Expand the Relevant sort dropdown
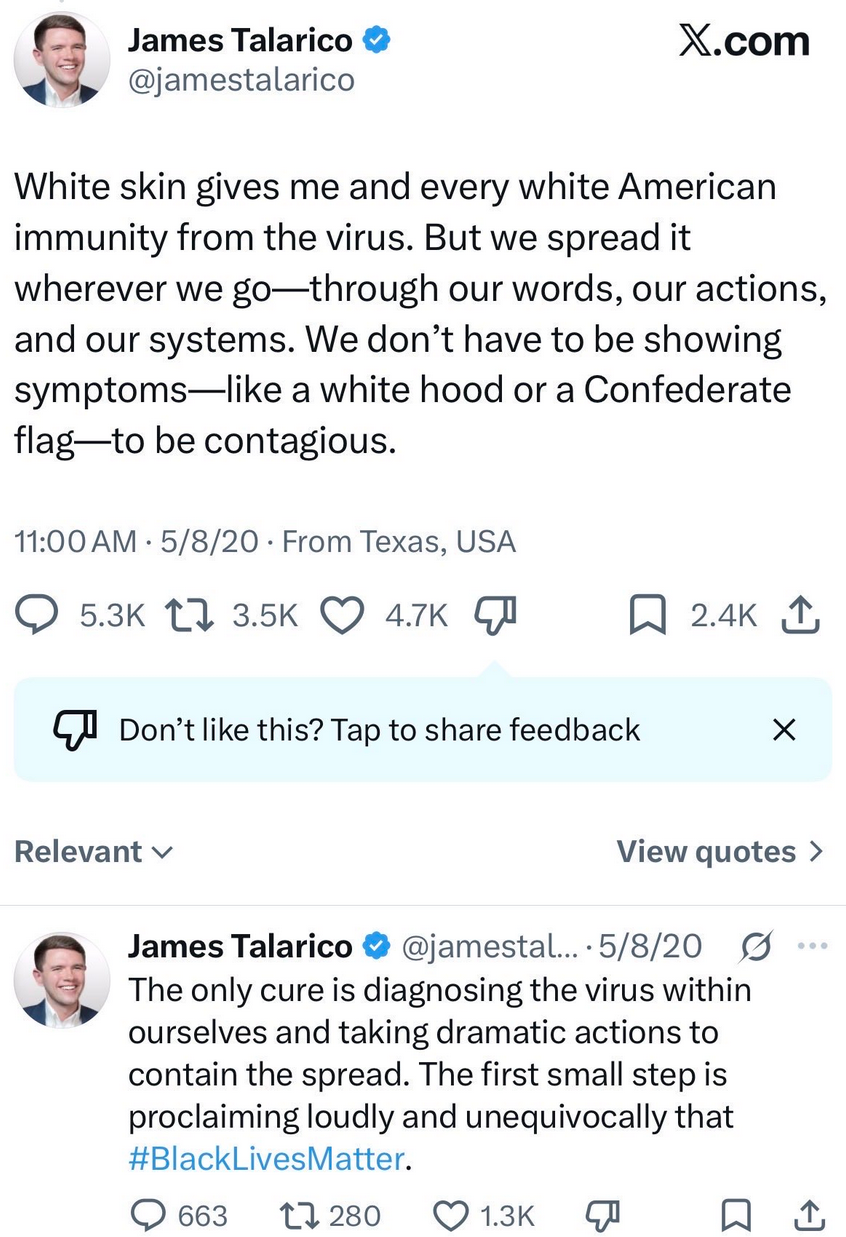 pos(94,851)
